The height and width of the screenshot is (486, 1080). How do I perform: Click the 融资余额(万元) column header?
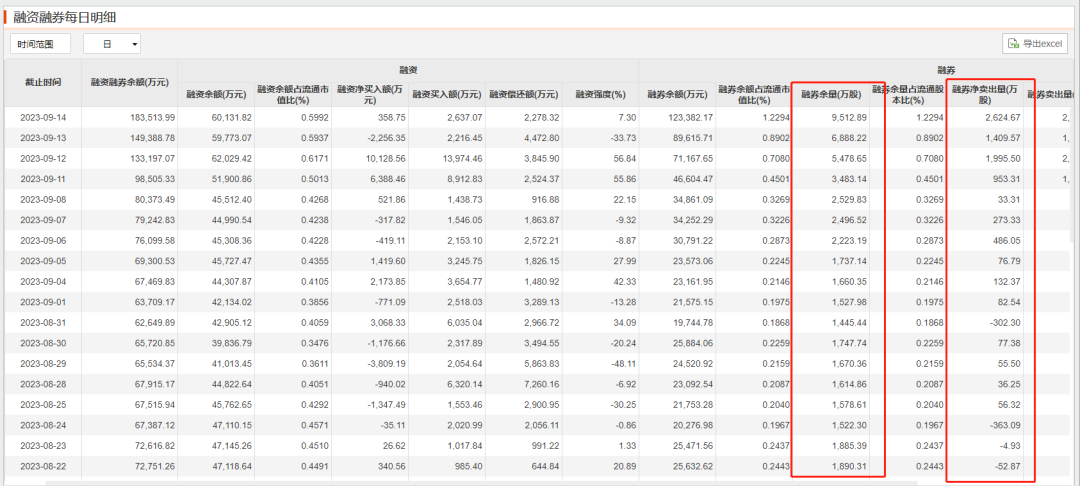(x=214, y=94)
